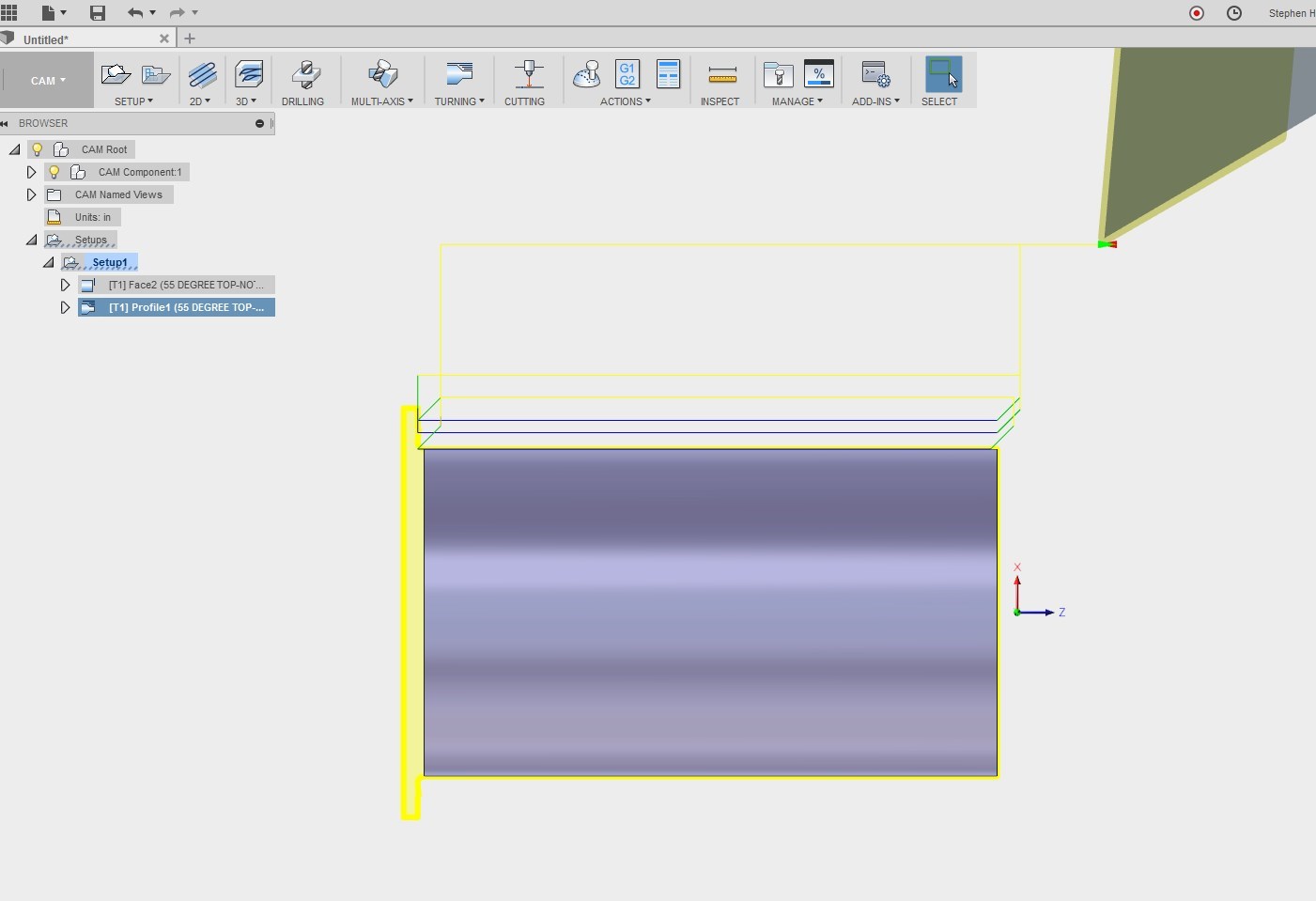Image resolution: width=1316 pixels, height=901 pixels.
Task: Start recording with the red record button
Action: (1197, 13)
